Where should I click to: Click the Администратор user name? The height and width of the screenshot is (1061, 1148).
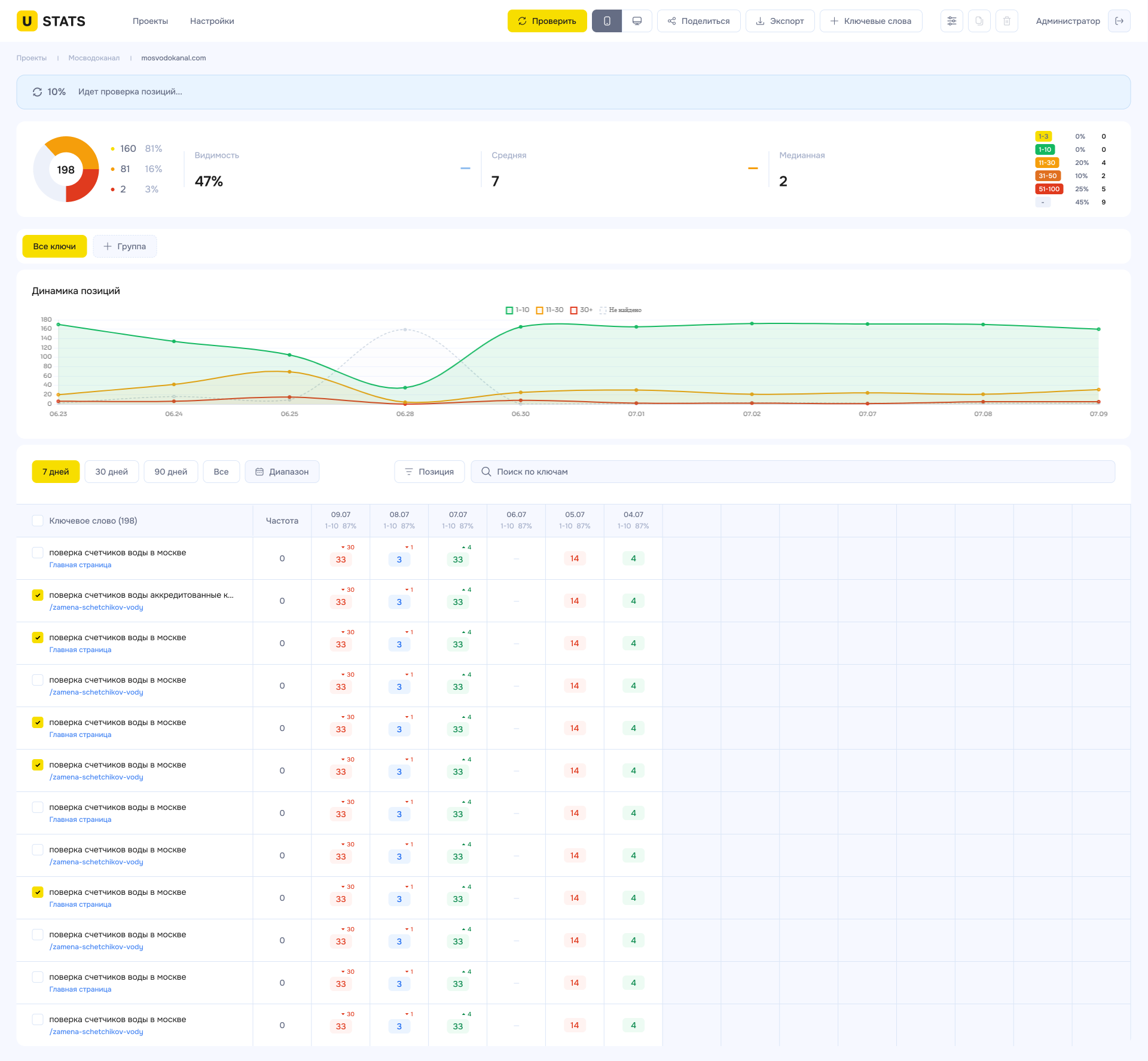point(1067,21)
